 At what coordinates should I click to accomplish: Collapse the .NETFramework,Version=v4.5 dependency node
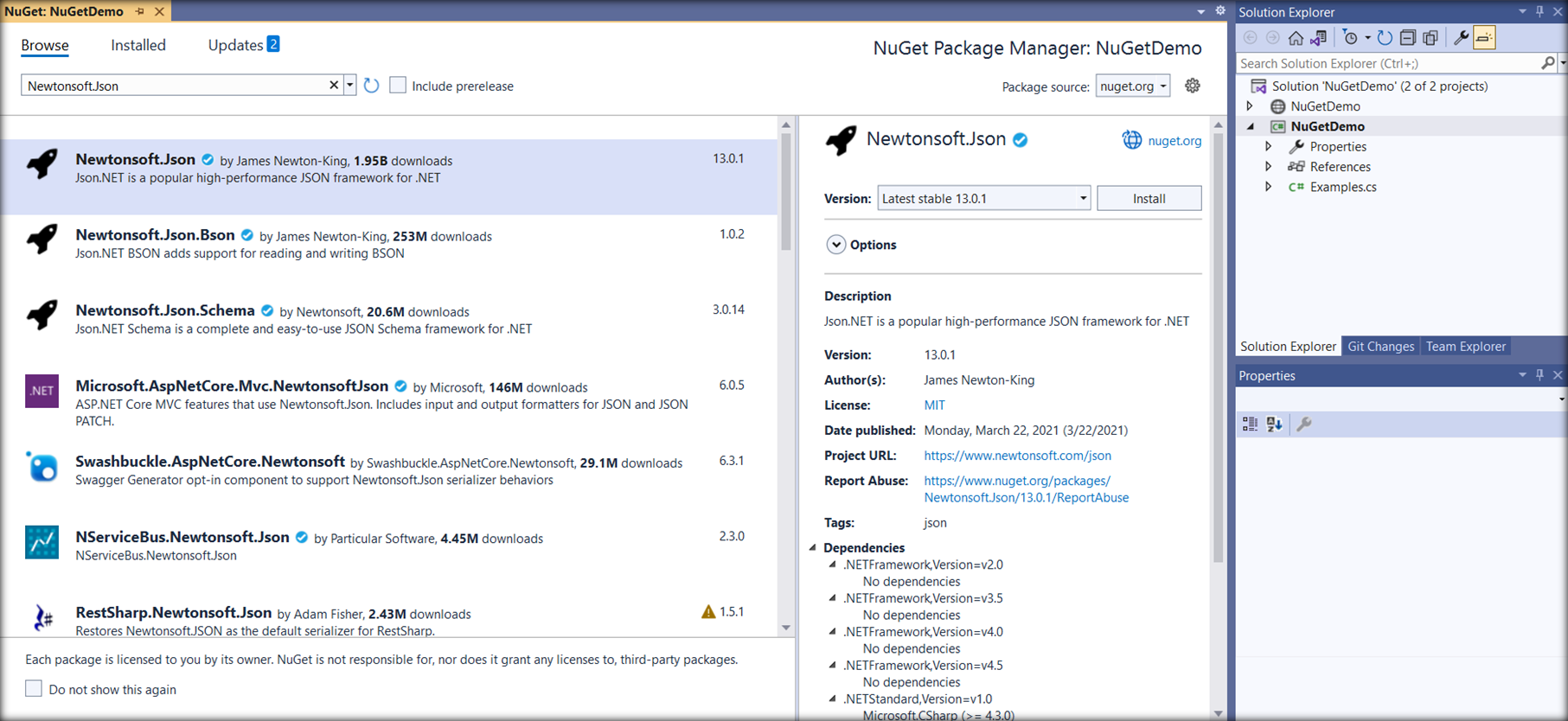point(833,665)
